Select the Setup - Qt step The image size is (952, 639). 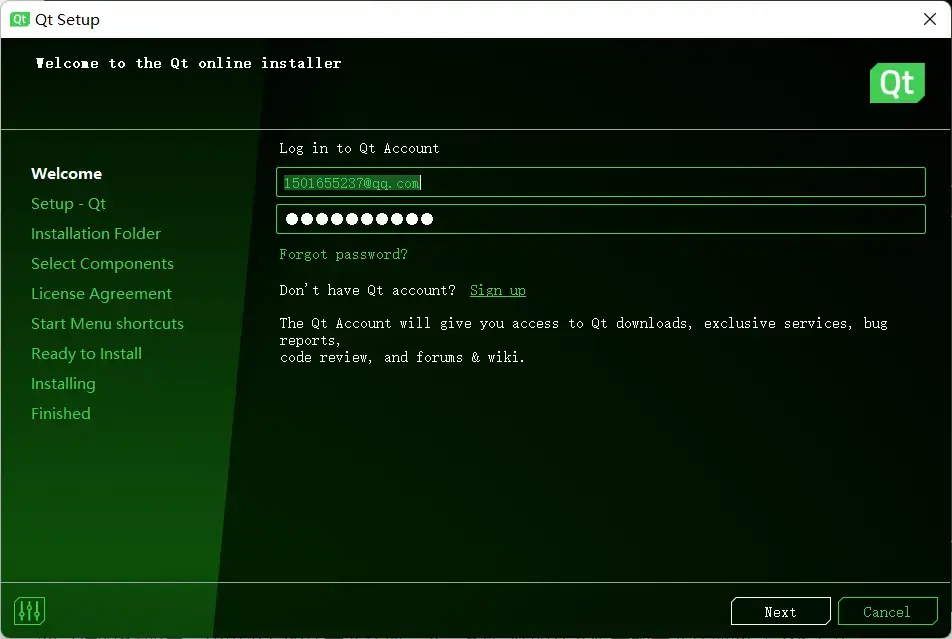pos(68,203)
